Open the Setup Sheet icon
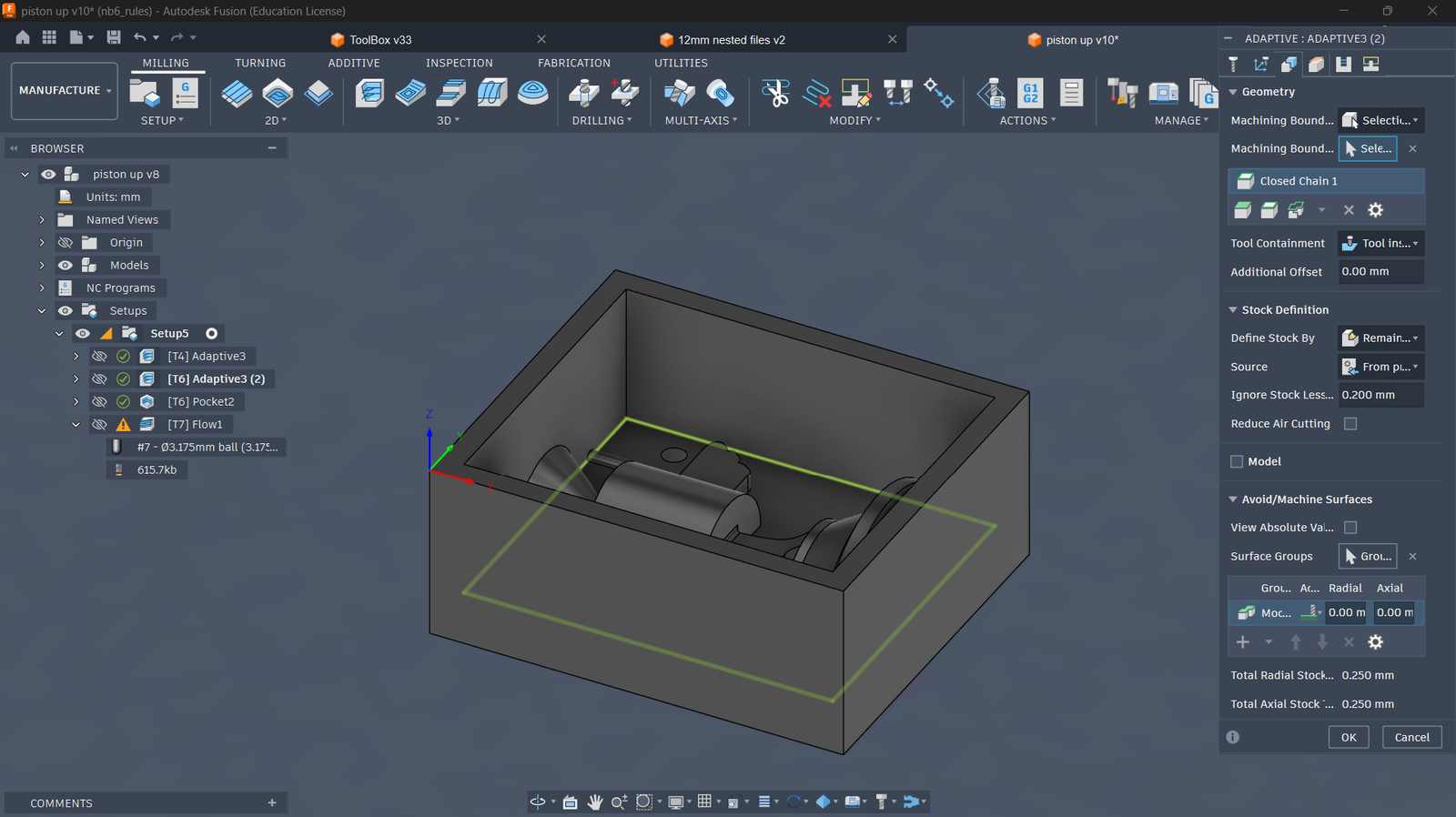The width and height of the screenshot is (1456, 817). pos(1071,93)
